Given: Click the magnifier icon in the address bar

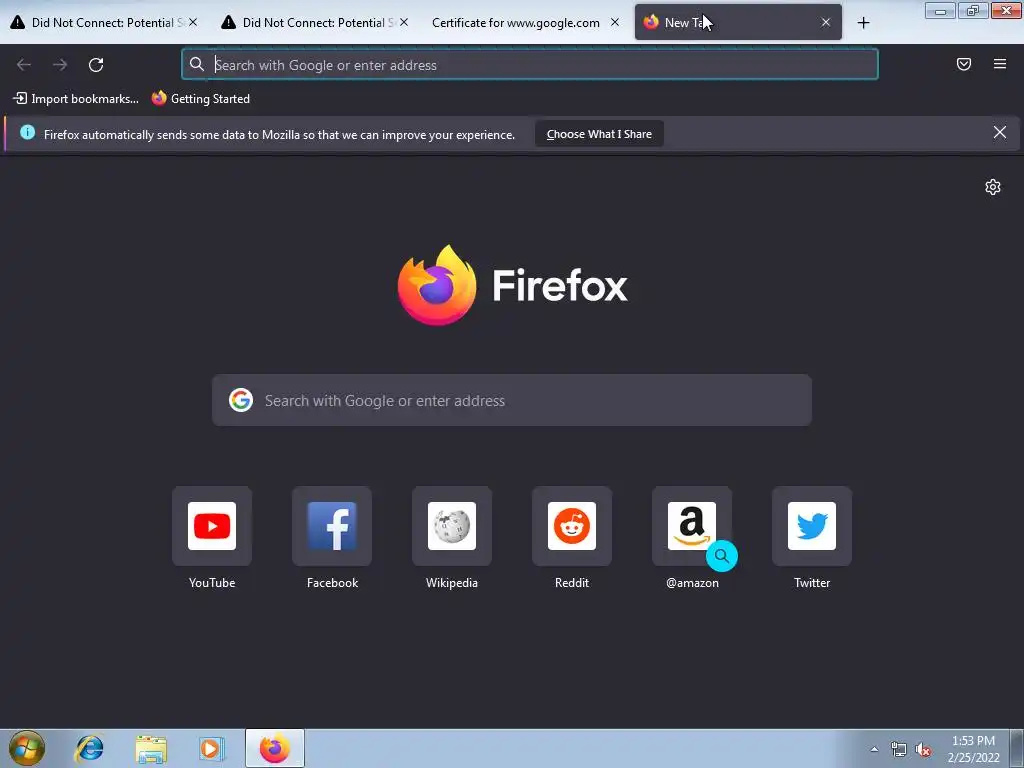Looking at the screenshot, I should [197, 64].
